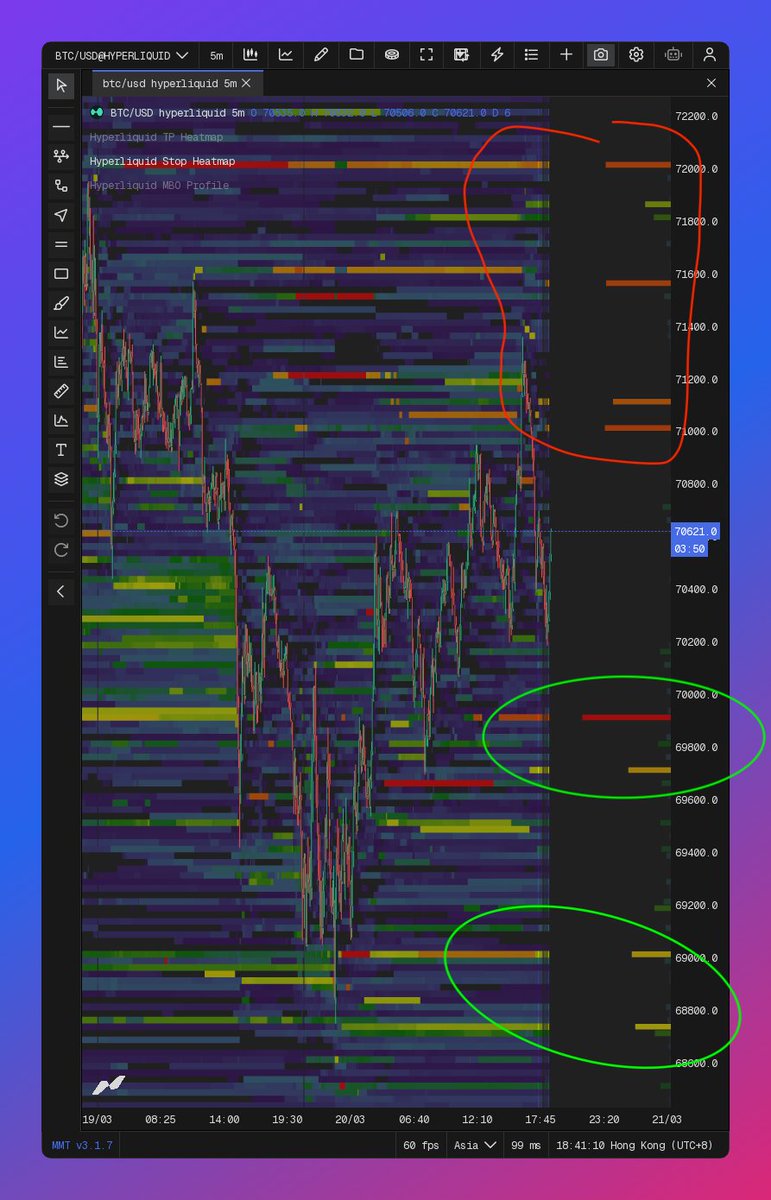This screenshot has width=771, height=1200.
Task: Click the 71400.0 price axis label
Action: pos(696,327)
